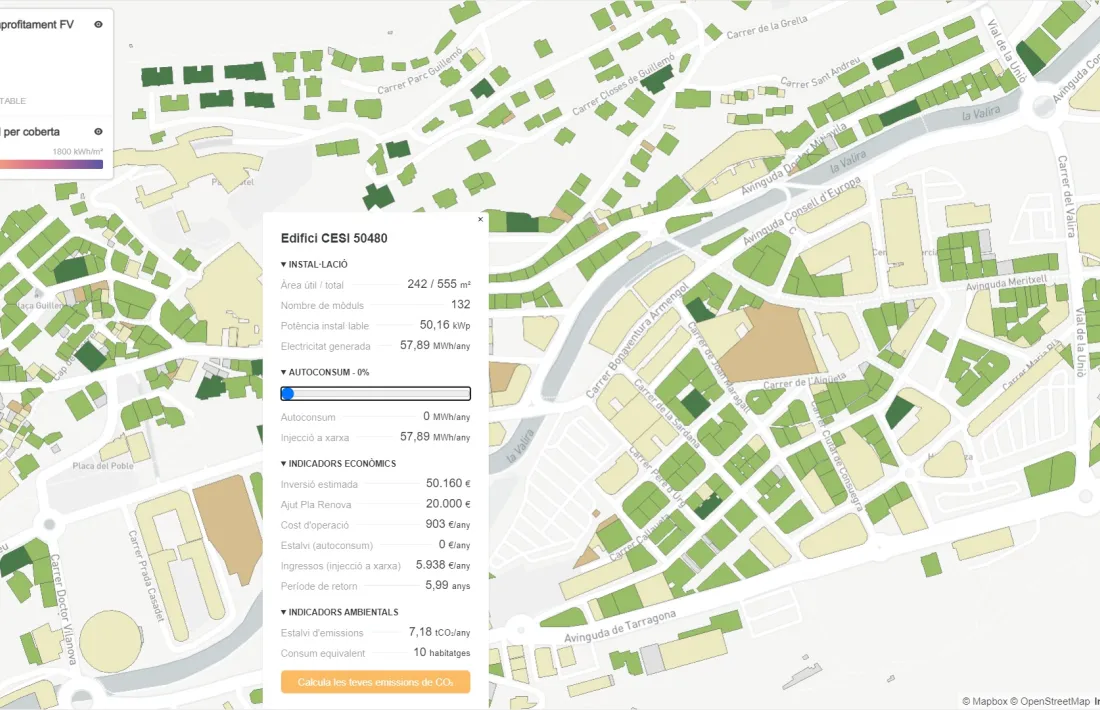Click the Potència instal·lable value 50,16 kWp
Viewport: 1100px width, 710px height.
click(x=446, y=324)
